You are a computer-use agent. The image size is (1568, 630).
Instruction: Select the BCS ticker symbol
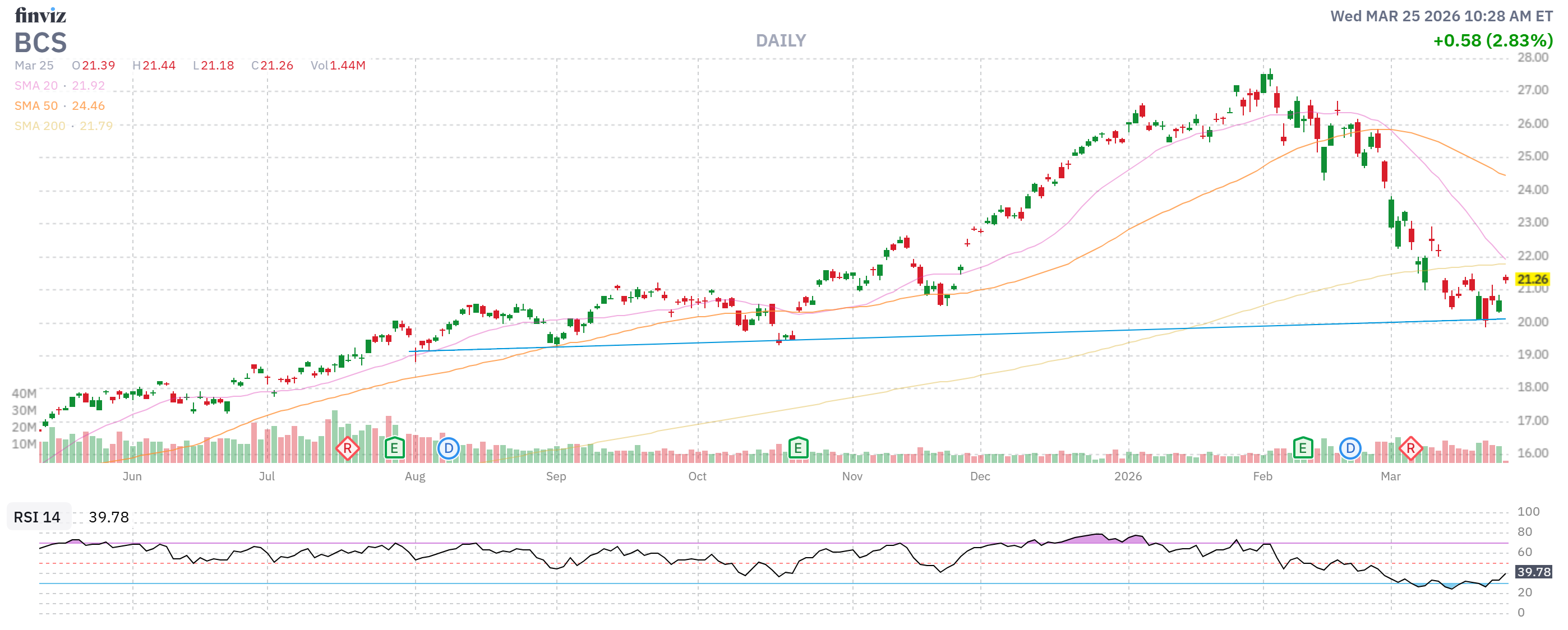coord(40,43)
